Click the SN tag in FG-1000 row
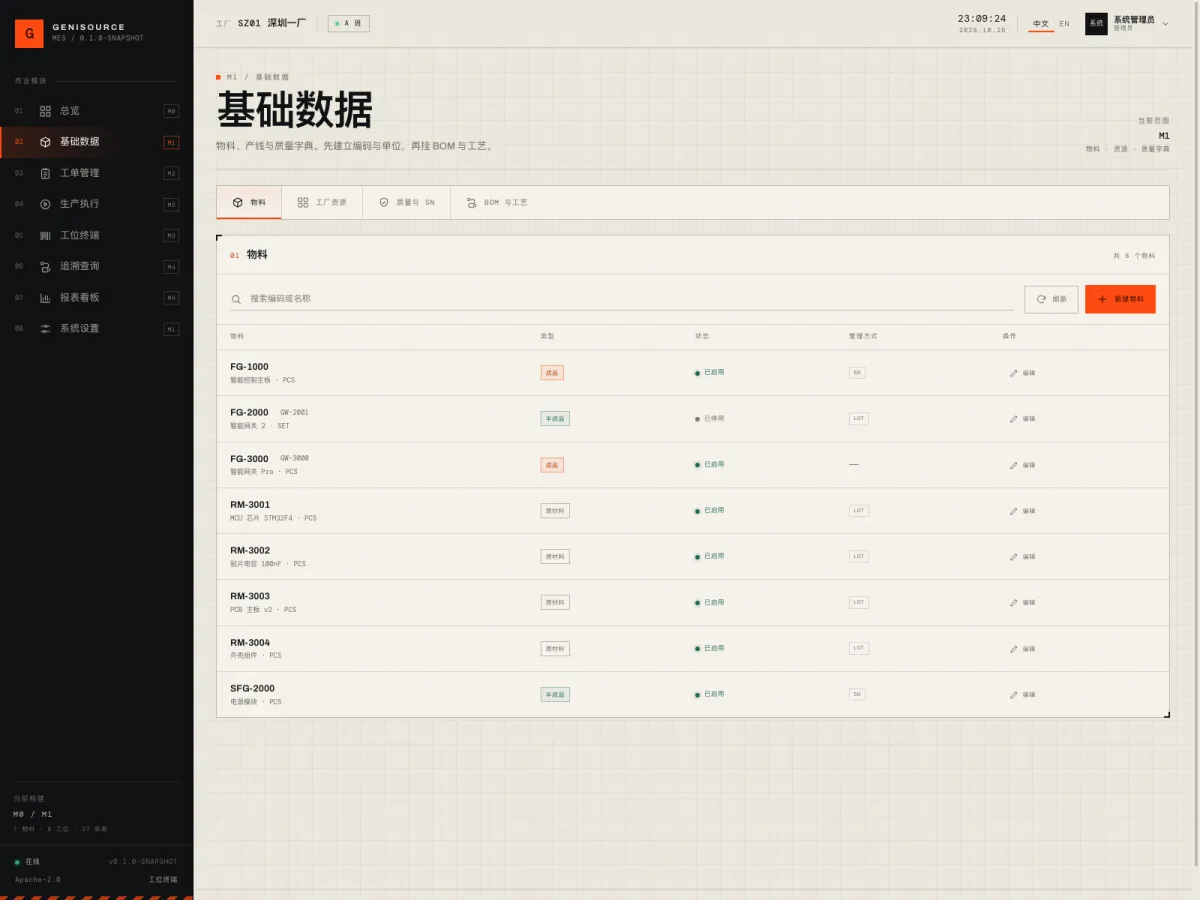Viewport: 1200px width, 900px height. (x=857, y=373)
